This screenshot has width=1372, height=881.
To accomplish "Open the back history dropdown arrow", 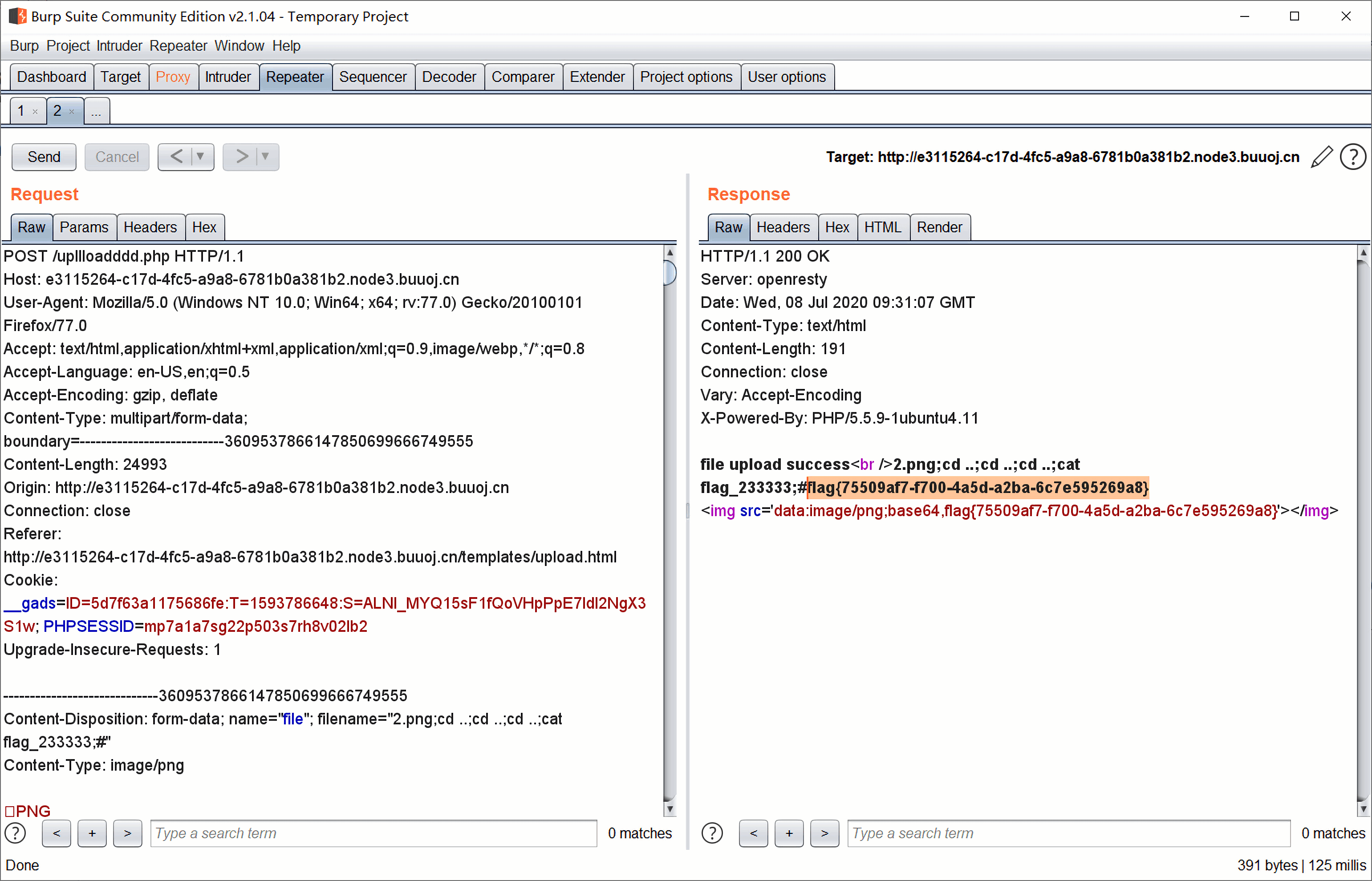I will tap(201, 157).
